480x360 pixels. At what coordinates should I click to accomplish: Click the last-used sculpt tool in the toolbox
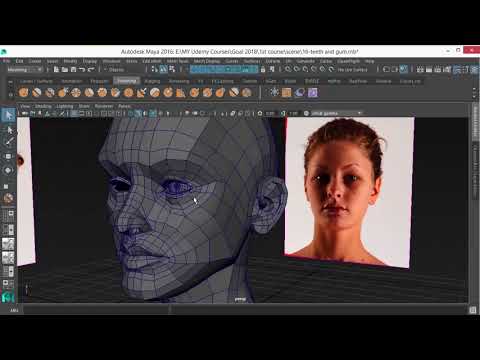coord(8,198)
